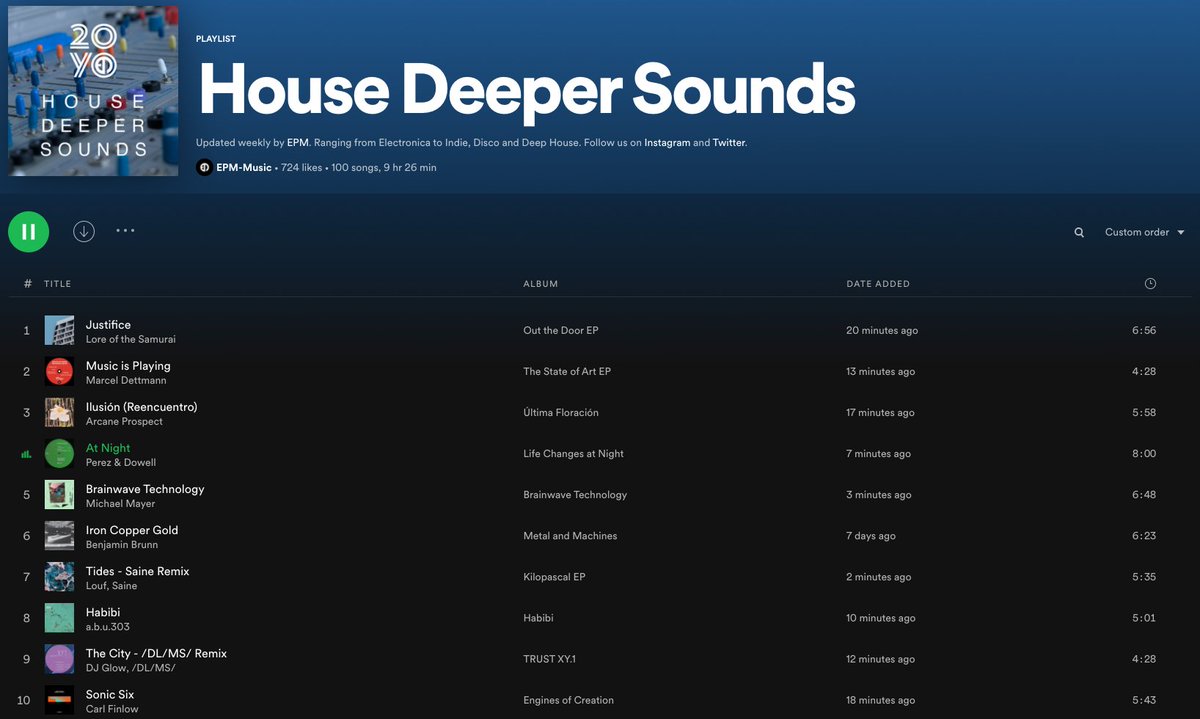The image size is (1200, 719).
Task: Open the Twitter link in the description
Action: coord(729,143)
